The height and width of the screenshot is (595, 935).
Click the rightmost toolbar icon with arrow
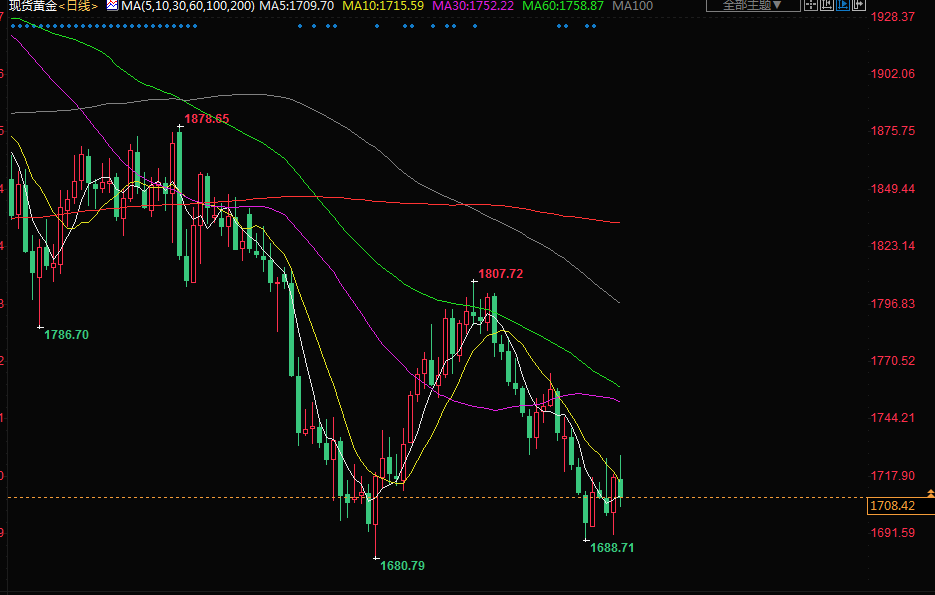[x=858, y=5]
